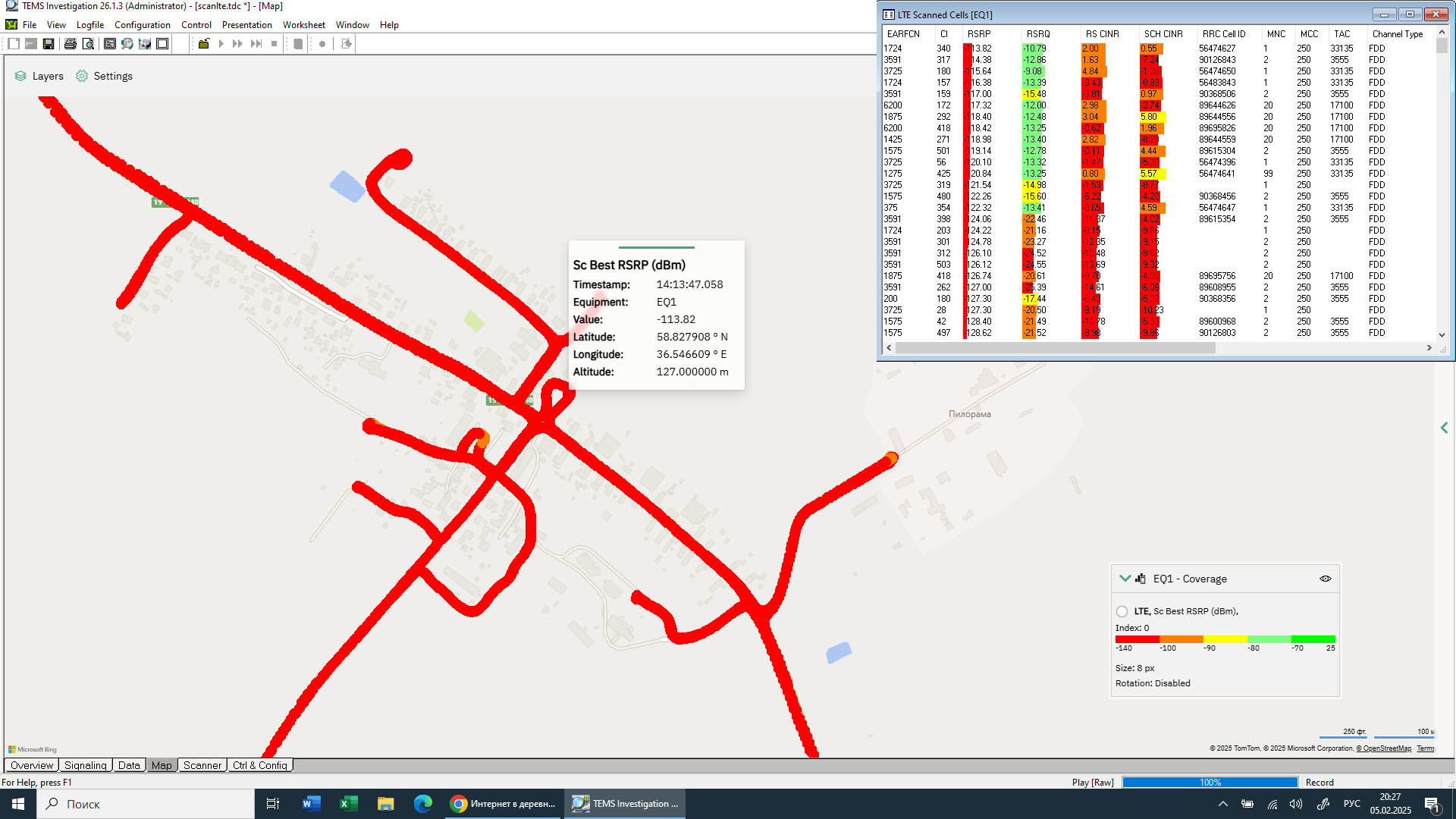Switch to the Overview worksheet tab
The height and width of the screenshot is (819, 1456).
[x=32, y=765]
